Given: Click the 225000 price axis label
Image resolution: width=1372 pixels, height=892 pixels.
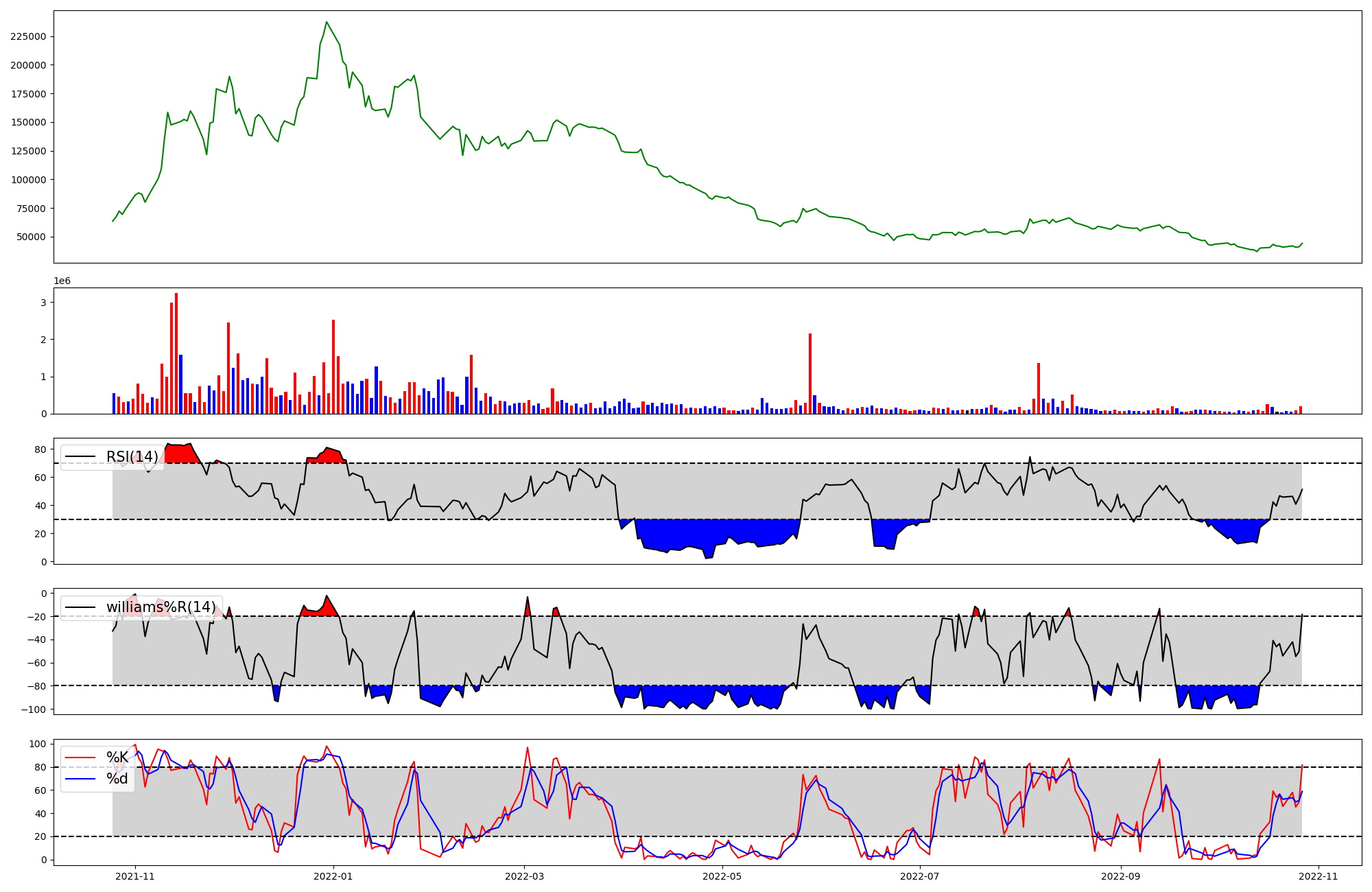Looking at the screenshot, I should [x=29, y=37].
